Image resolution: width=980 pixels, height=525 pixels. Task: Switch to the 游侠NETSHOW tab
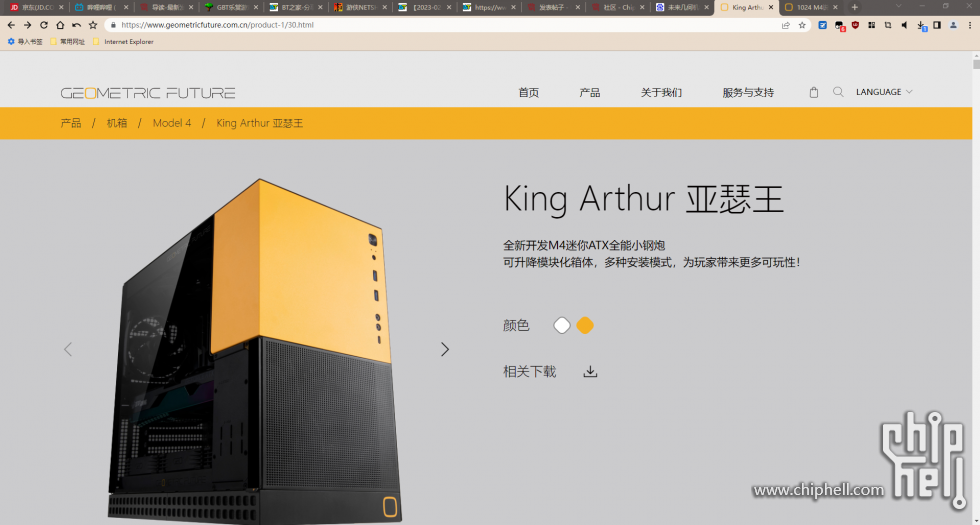pyautogui.click(x=358, y=8)
